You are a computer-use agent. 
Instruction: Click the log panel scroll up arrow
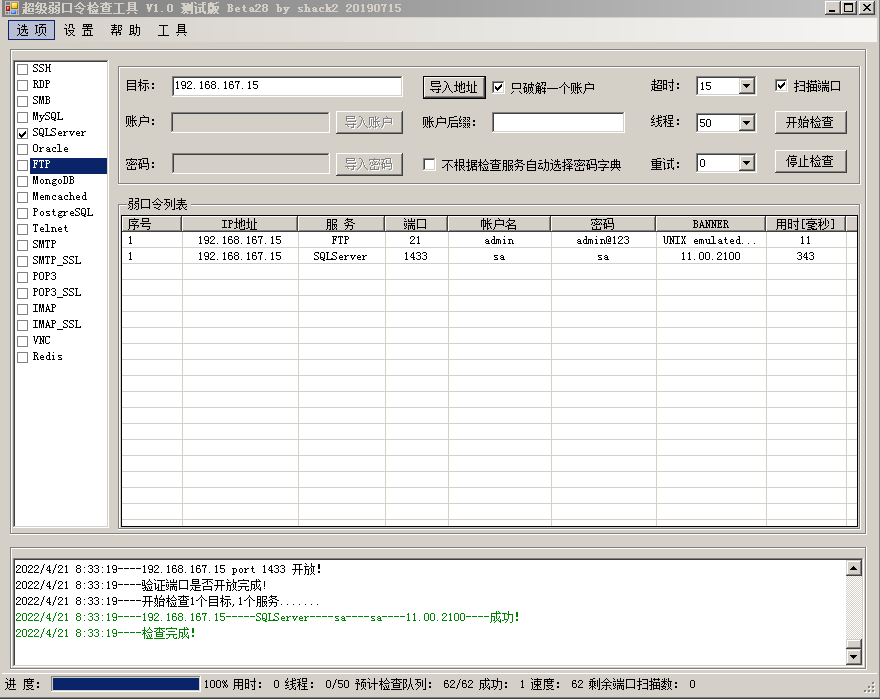854,568
